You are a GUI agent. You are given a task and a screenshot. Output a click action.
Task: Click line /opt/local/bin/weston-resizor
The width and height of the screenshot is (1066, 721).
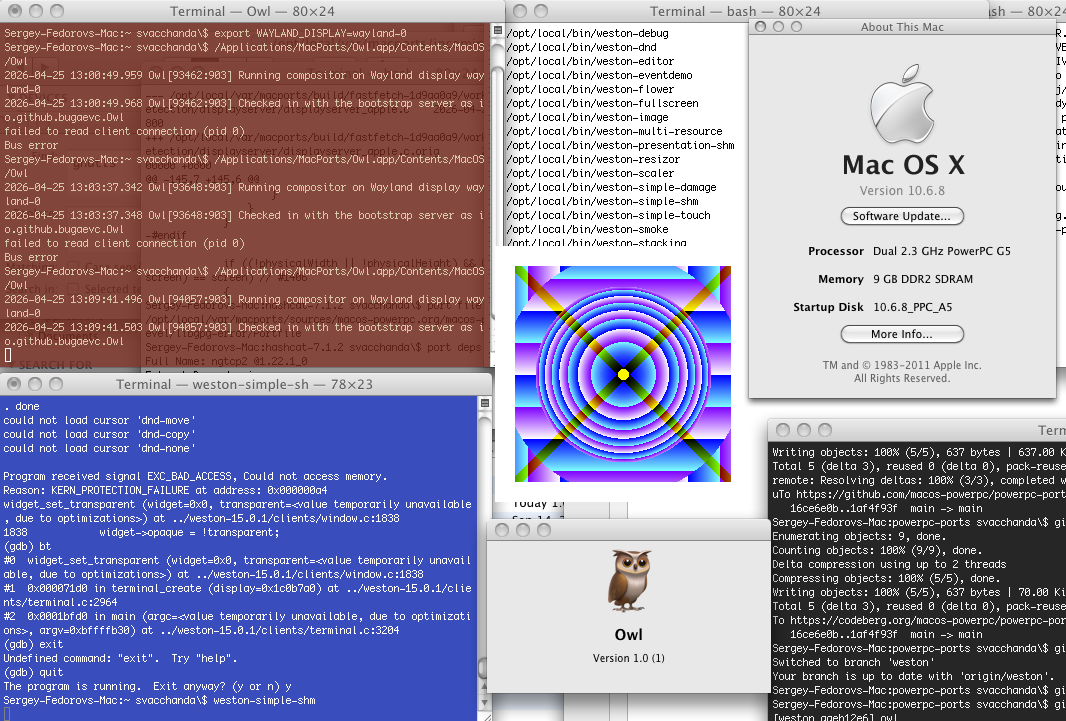[x=594, y=159]
